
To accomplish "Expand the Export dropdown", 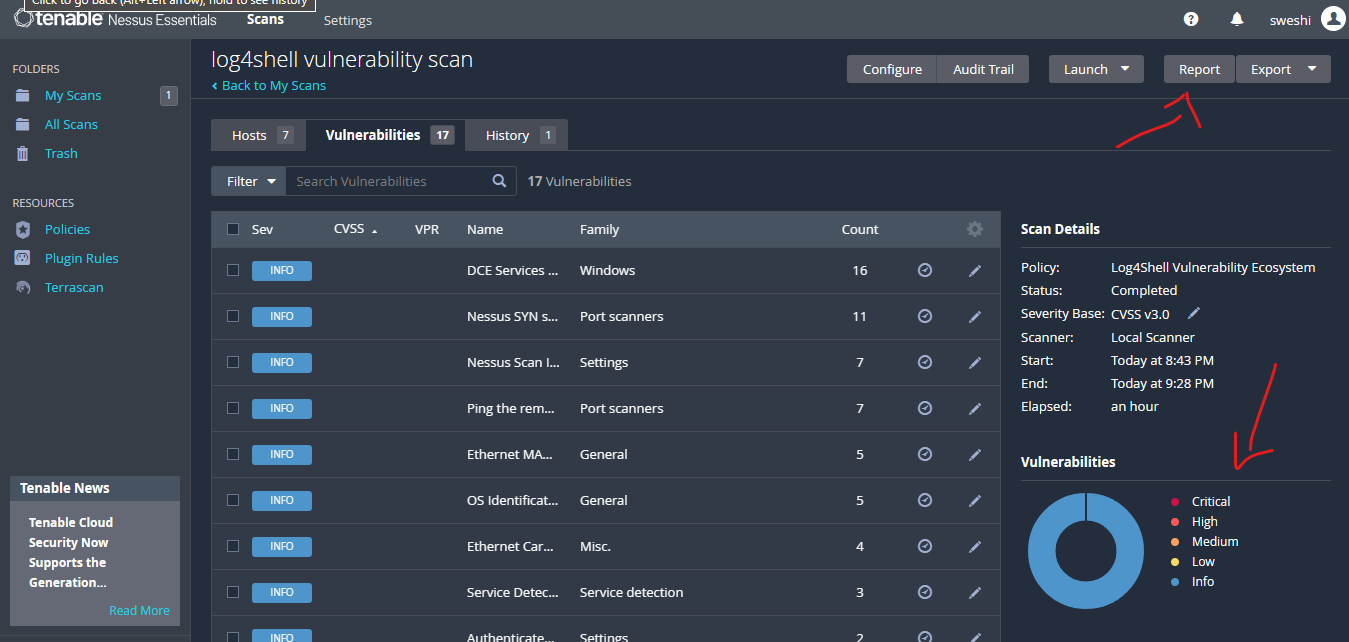I will 1283,69.
